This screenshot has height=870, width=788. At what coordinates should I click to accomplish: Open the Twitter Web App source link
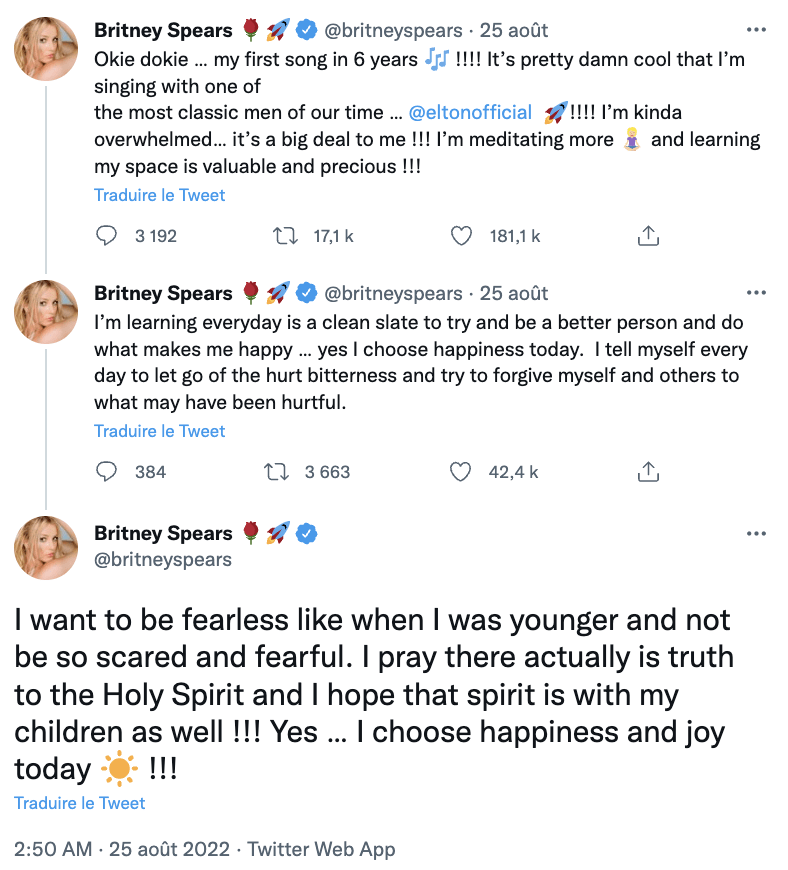321,849
